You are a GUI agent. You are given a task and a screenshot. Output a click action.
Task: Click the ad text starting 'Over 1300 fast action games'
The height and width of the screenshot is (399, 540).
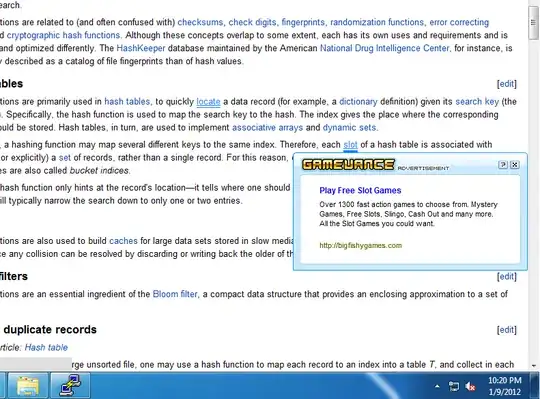click(408, 214)
